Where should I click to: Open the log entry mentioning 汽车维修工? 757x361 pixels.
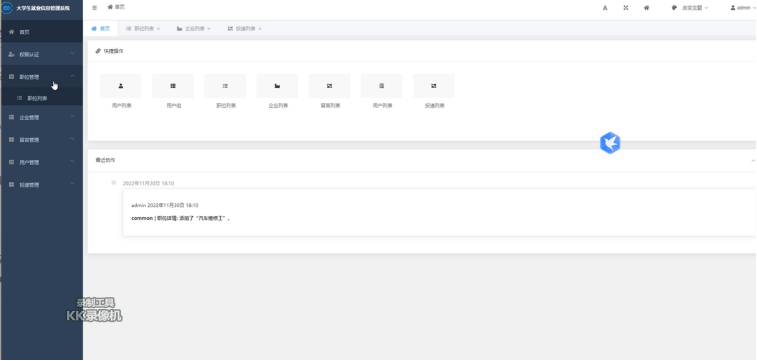pyautogui.click(x=181, y=218)
